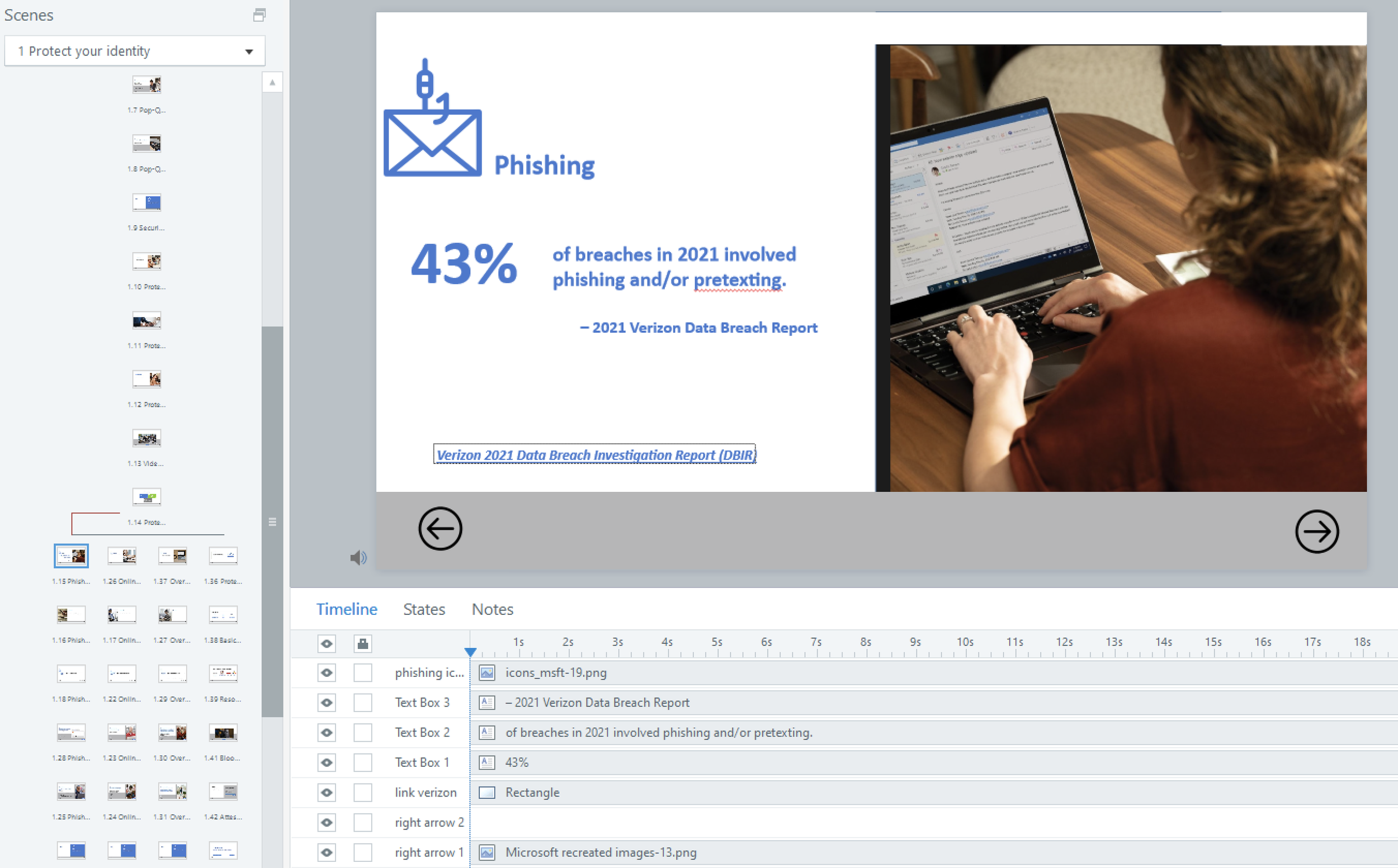Hide the Text Box 3 layer
1398x868 pixels.
pyautogui.click(x=327, y=703)
